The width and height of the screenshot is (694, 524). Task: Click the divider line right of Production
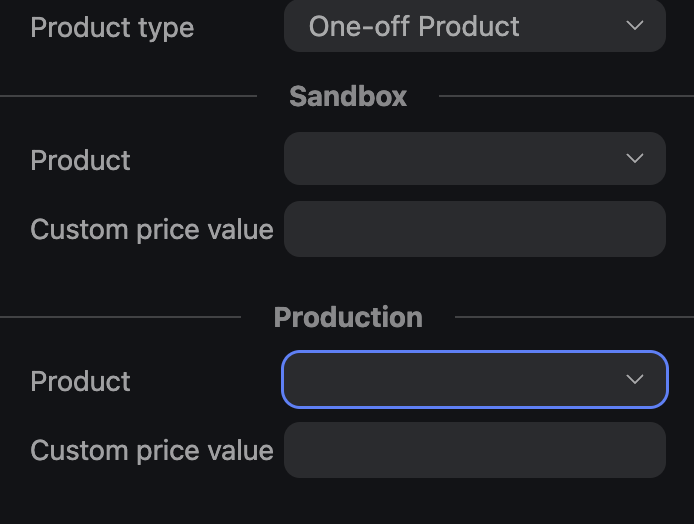574,317
